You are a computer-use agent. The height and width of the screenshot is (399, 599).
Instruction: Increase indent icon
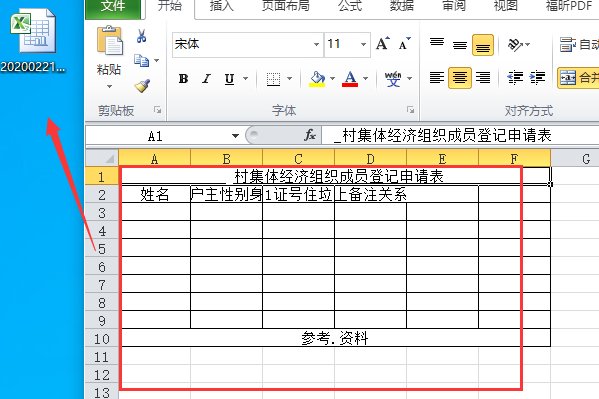click(537, 78)
